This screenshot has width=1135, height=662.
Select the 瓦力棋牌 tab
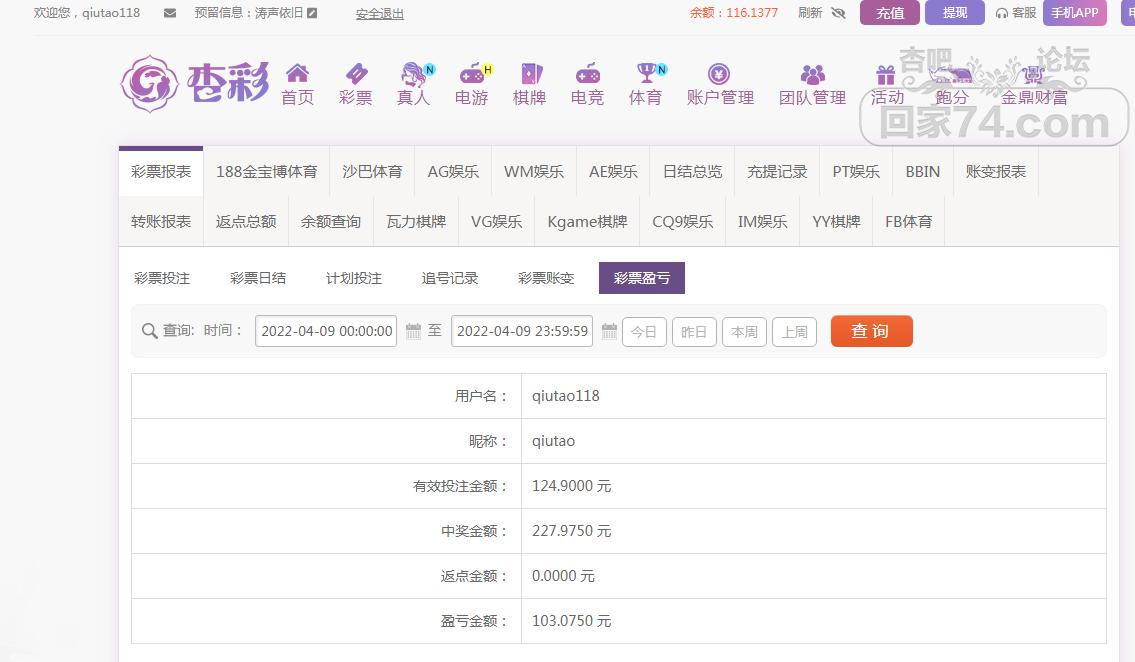[x=416, y=221]
